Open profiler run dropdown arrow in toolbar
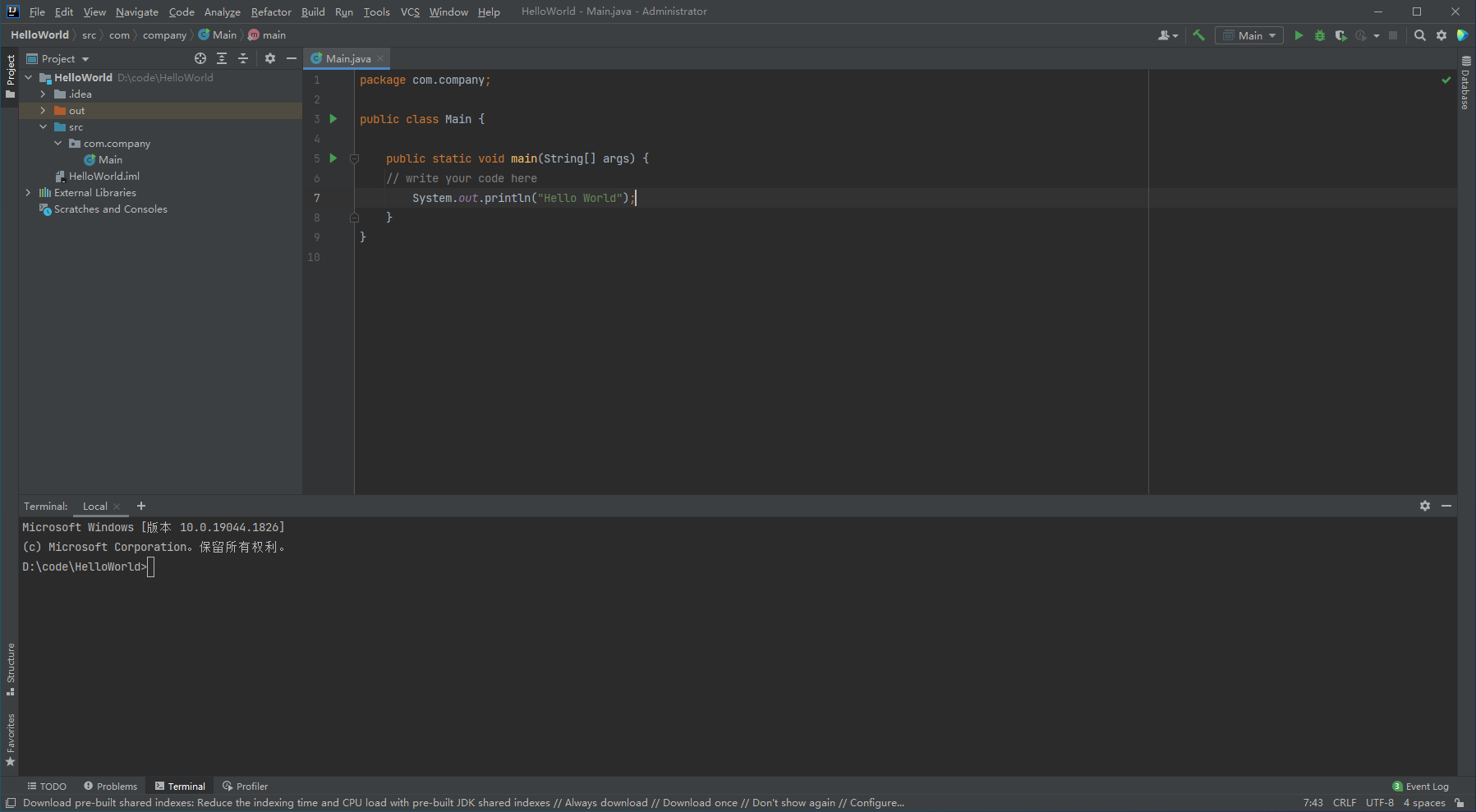 pos(1377,35)
